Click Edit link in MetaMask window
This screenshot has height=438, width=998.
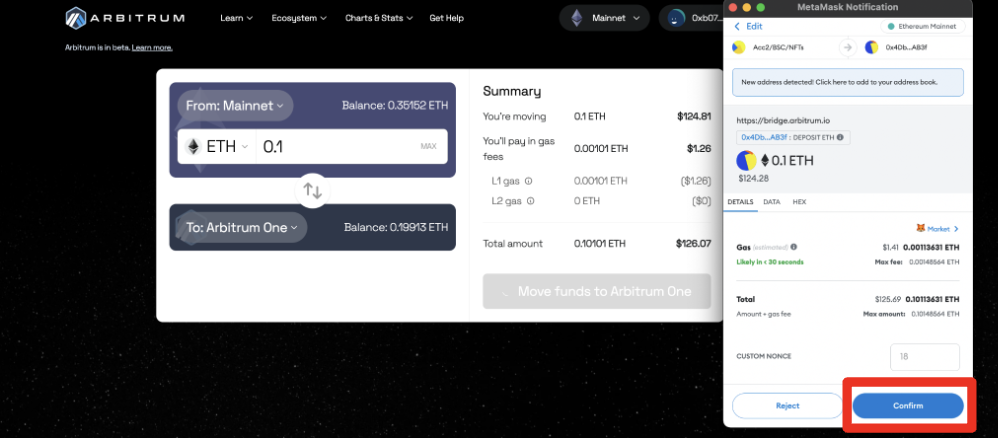point(754,26)
